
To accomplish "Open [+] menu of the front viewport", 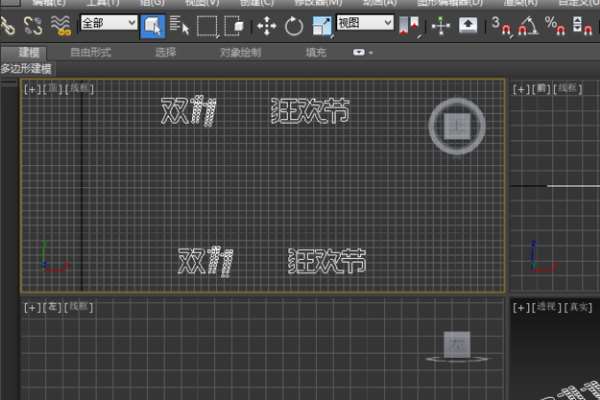I will coord(521,90).
